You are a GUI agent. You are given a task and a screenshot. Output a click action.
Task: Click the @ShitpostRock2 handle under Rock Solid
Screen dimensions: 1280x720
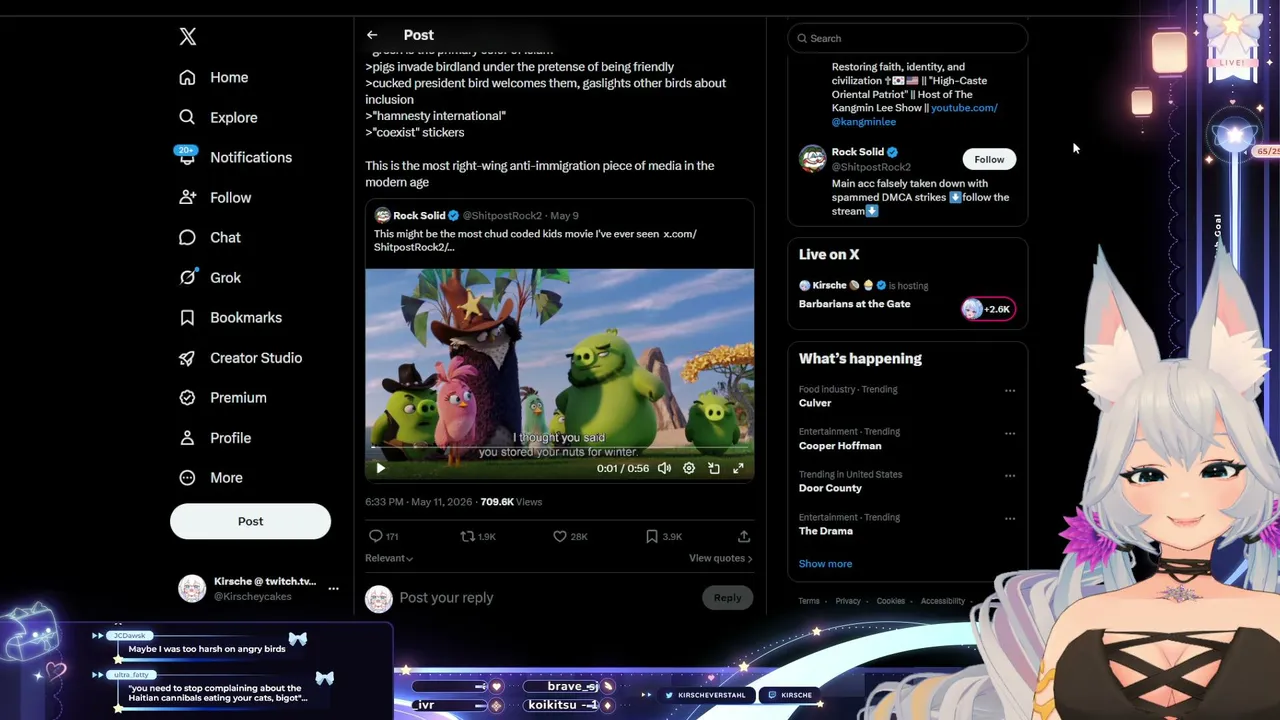[871, 167]
